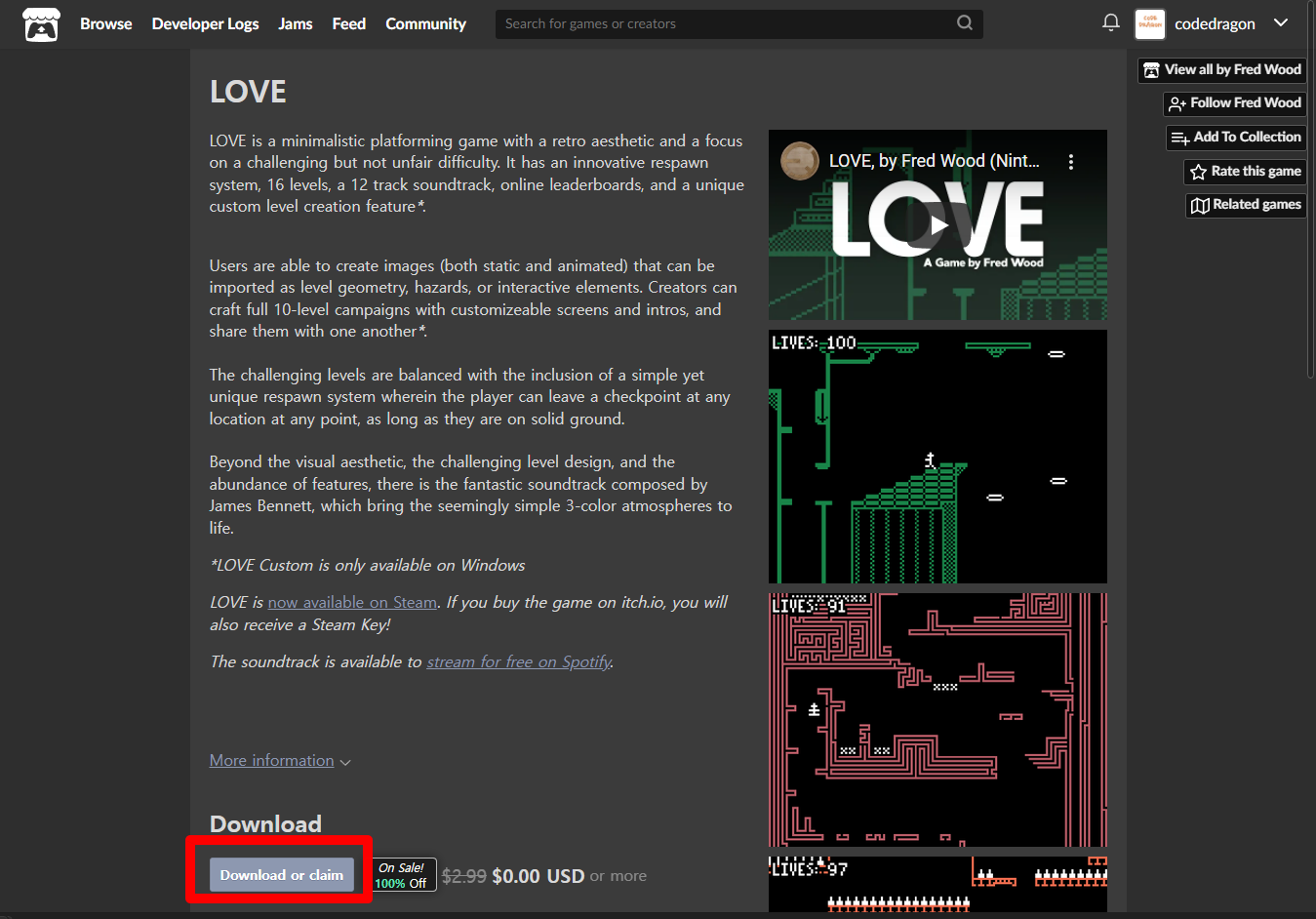The image size is (1316, 919).
Task: Click the Download section heading
Action: (265, 824)
